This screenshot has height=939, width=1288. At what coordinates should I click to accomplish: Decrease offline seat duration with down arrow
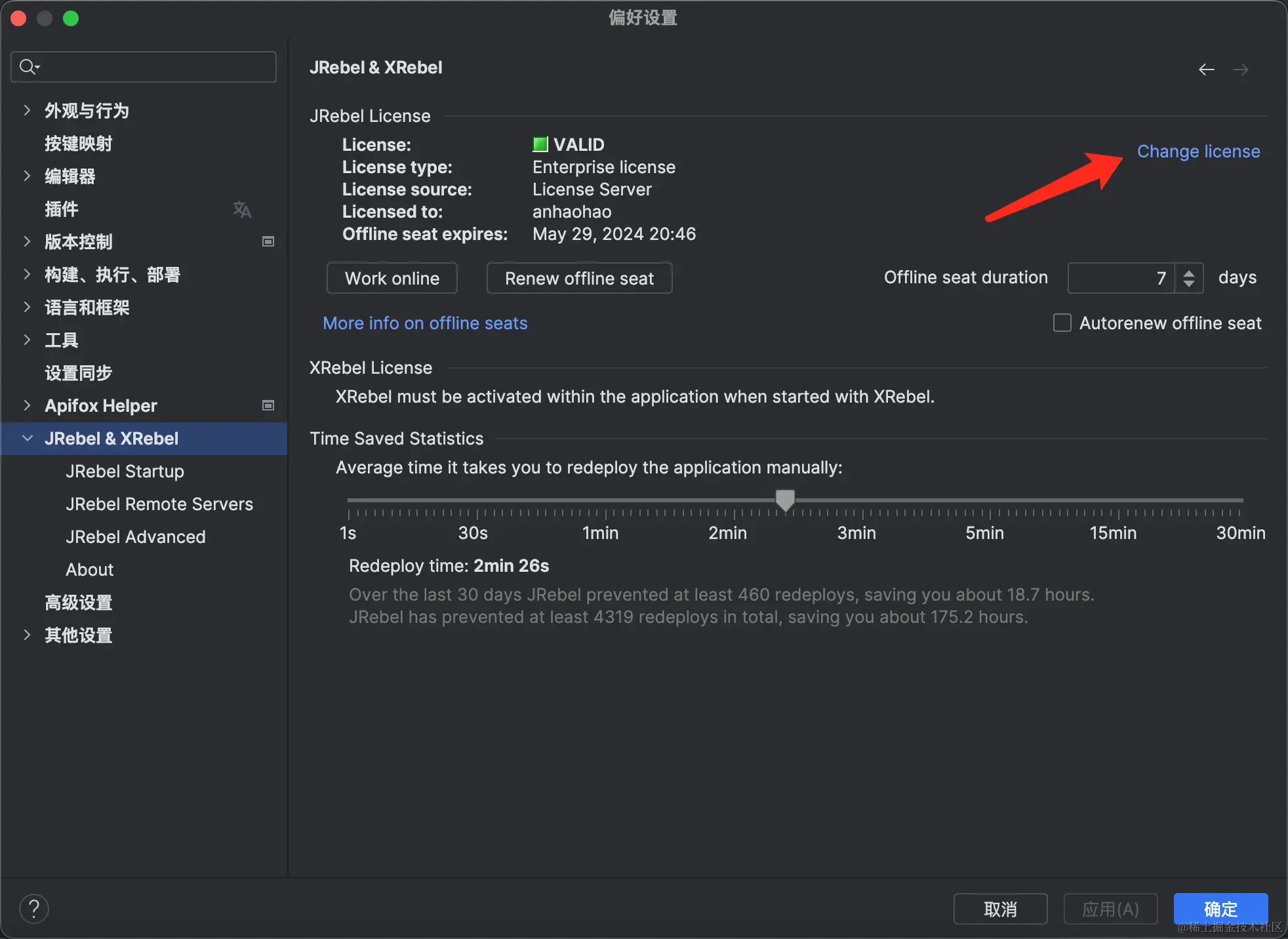click(x=1188, y=284)
